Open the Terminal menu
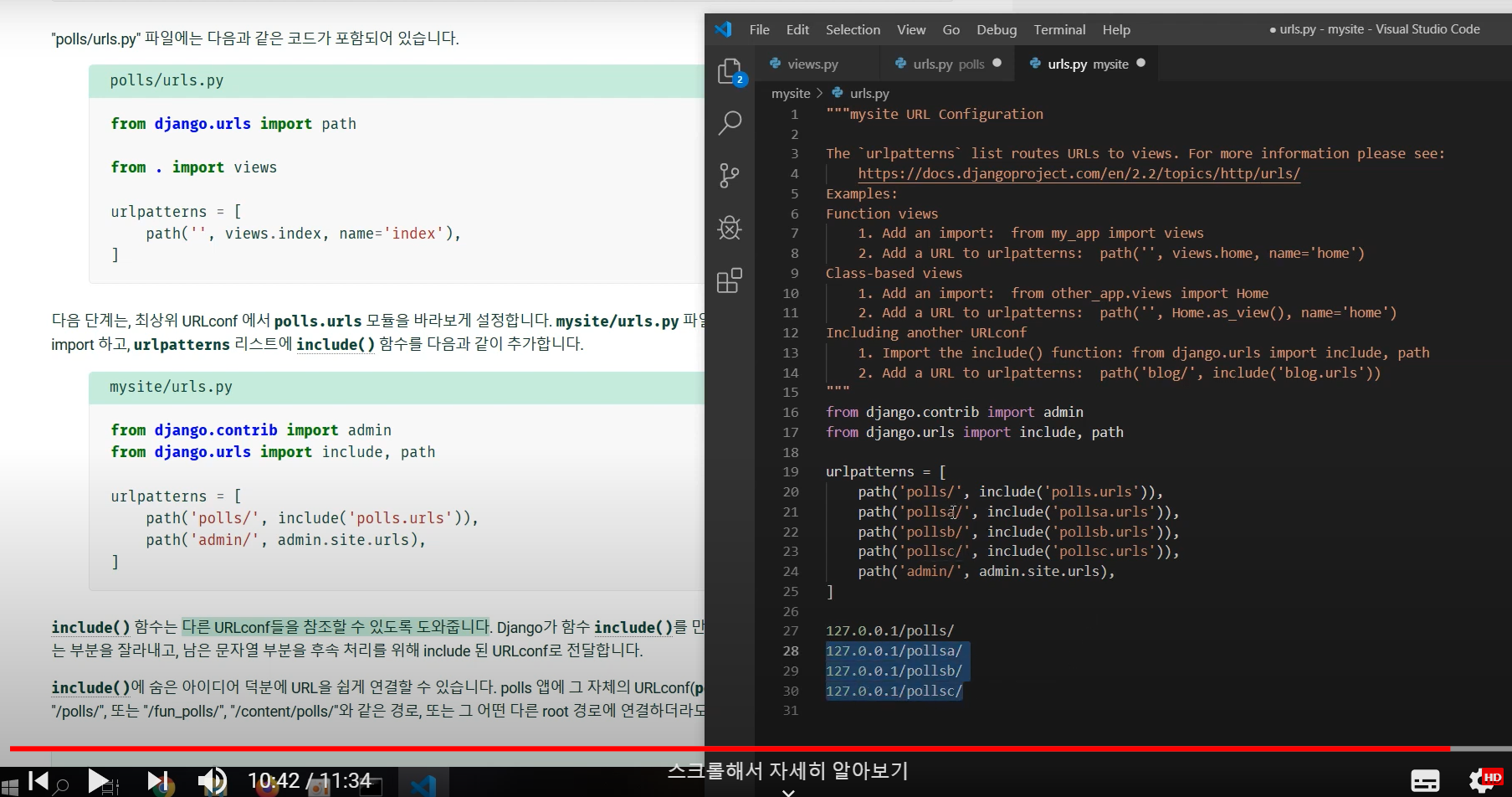 point(1059,29)
